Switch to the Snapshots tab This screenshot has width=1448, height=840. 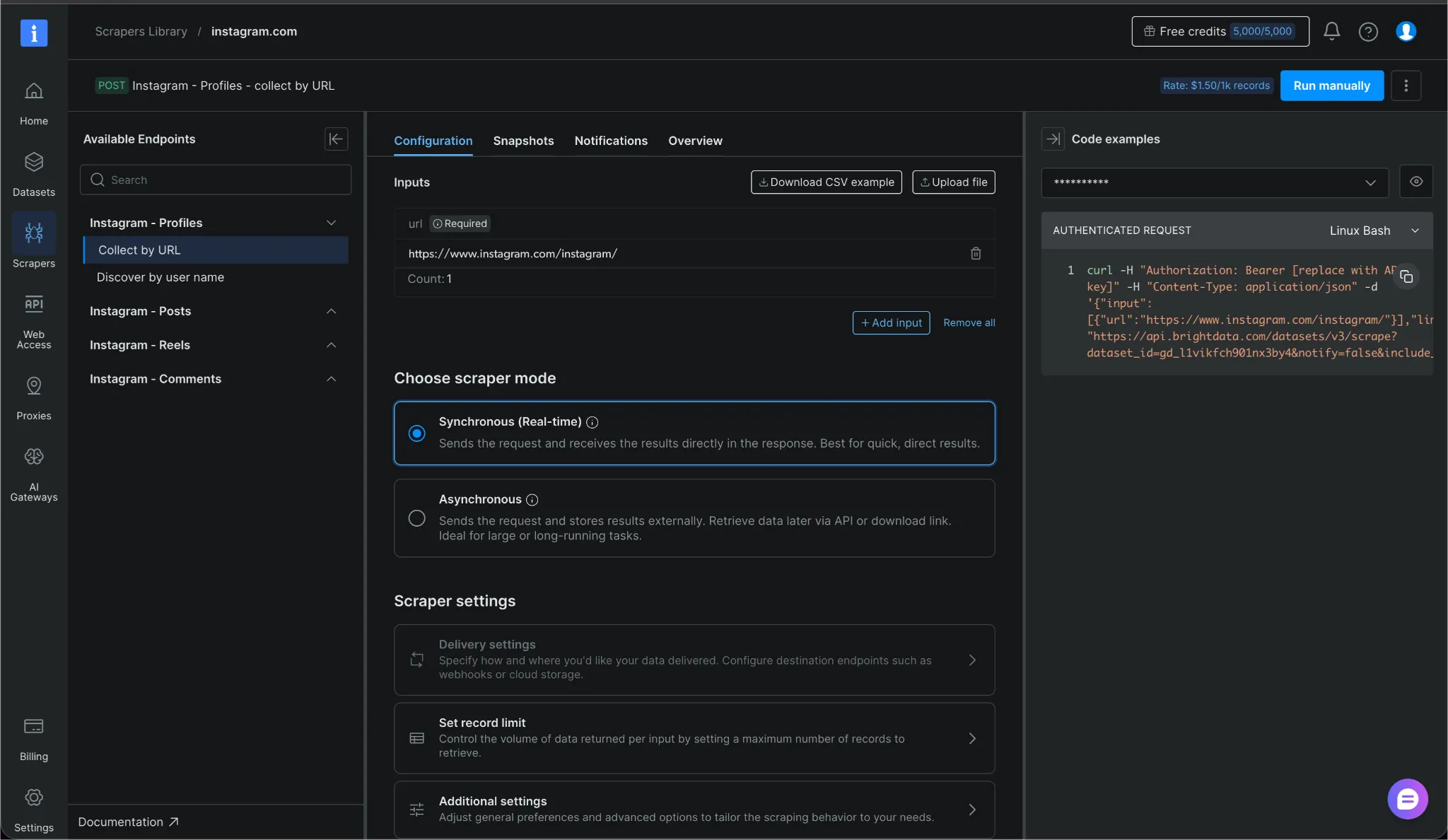pos(523,141)
